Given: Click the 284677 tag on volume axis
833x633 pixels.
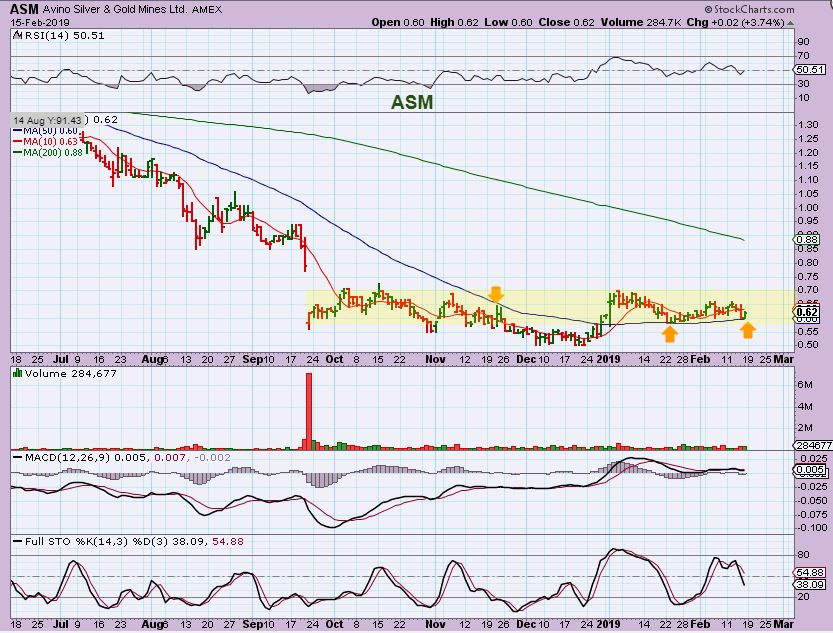Looking at the screenshot, I should (x=813, y=445).
